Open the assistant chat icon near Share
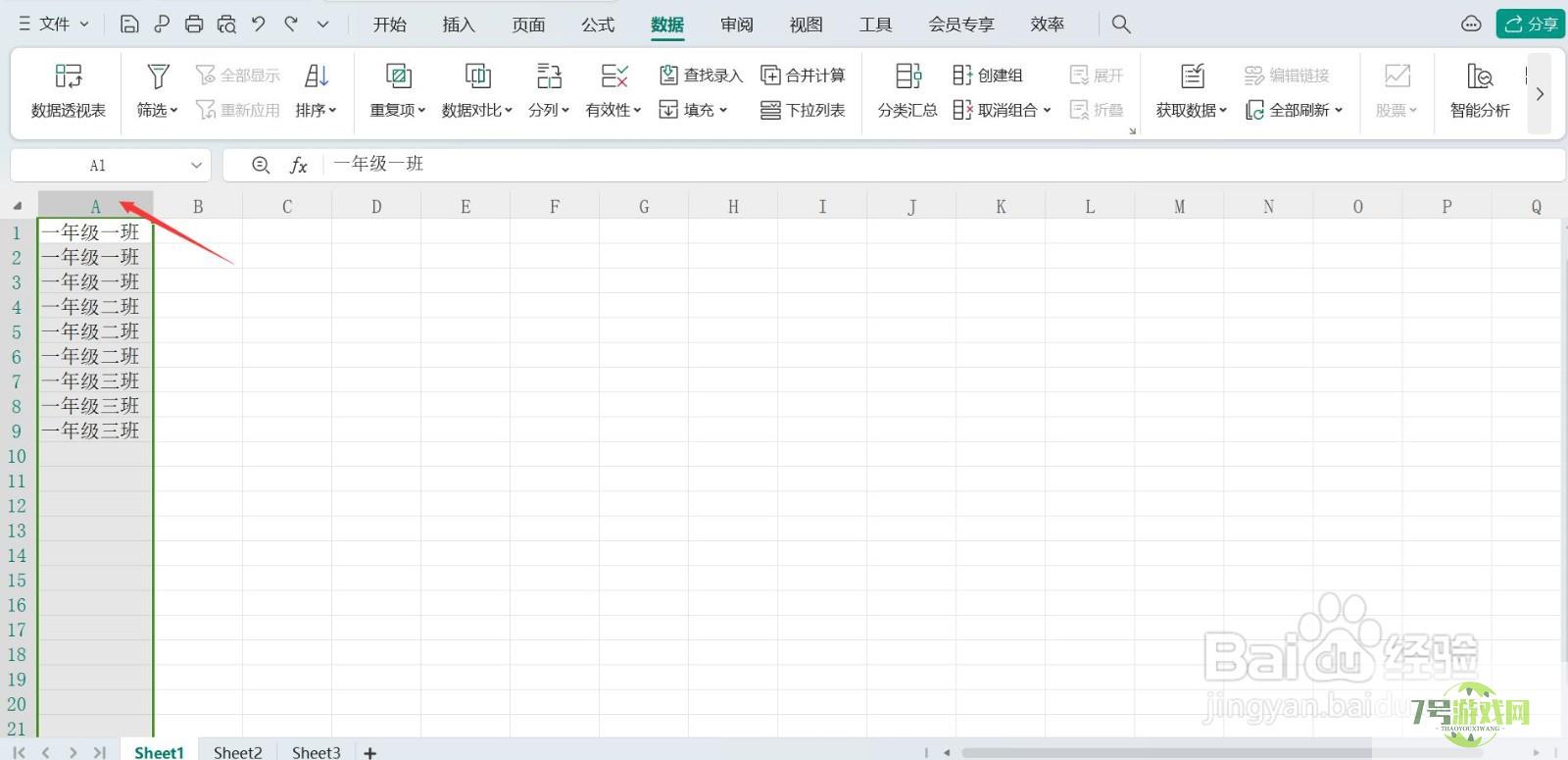Image resolution: width=1568 pixels, height=760 pixels. tap(1471, 25)
